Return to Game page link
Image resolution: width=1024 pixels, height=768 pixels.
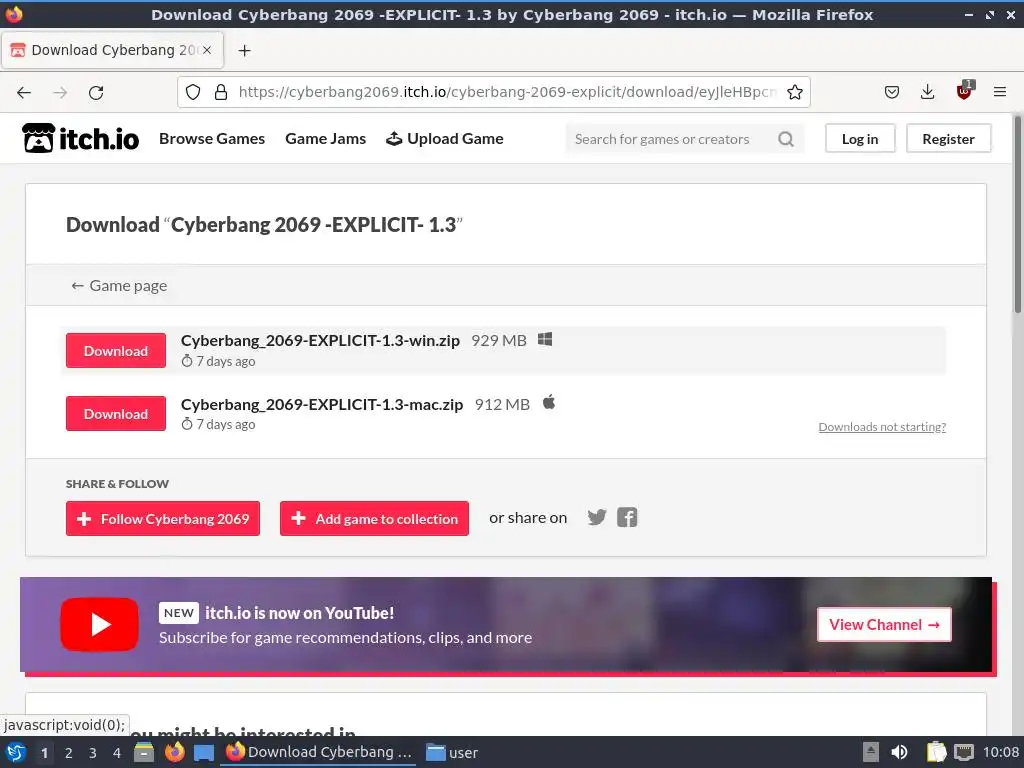pyautogui.click(x=119, y=285)
